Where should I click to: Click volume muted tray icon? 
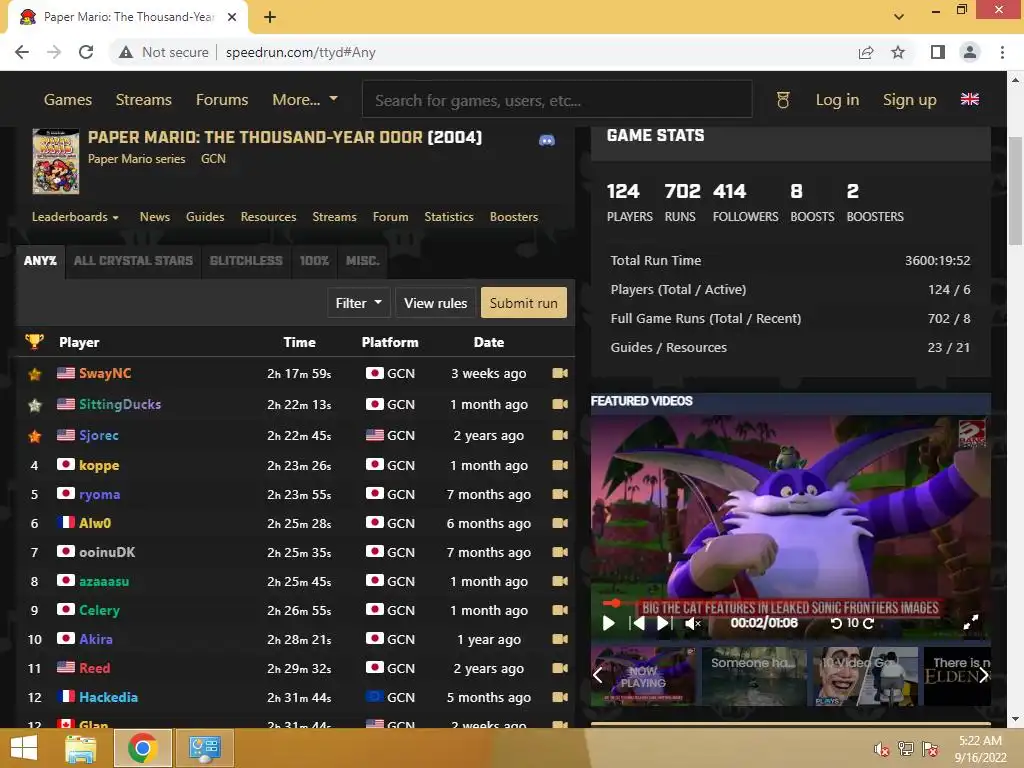point(881,749)
